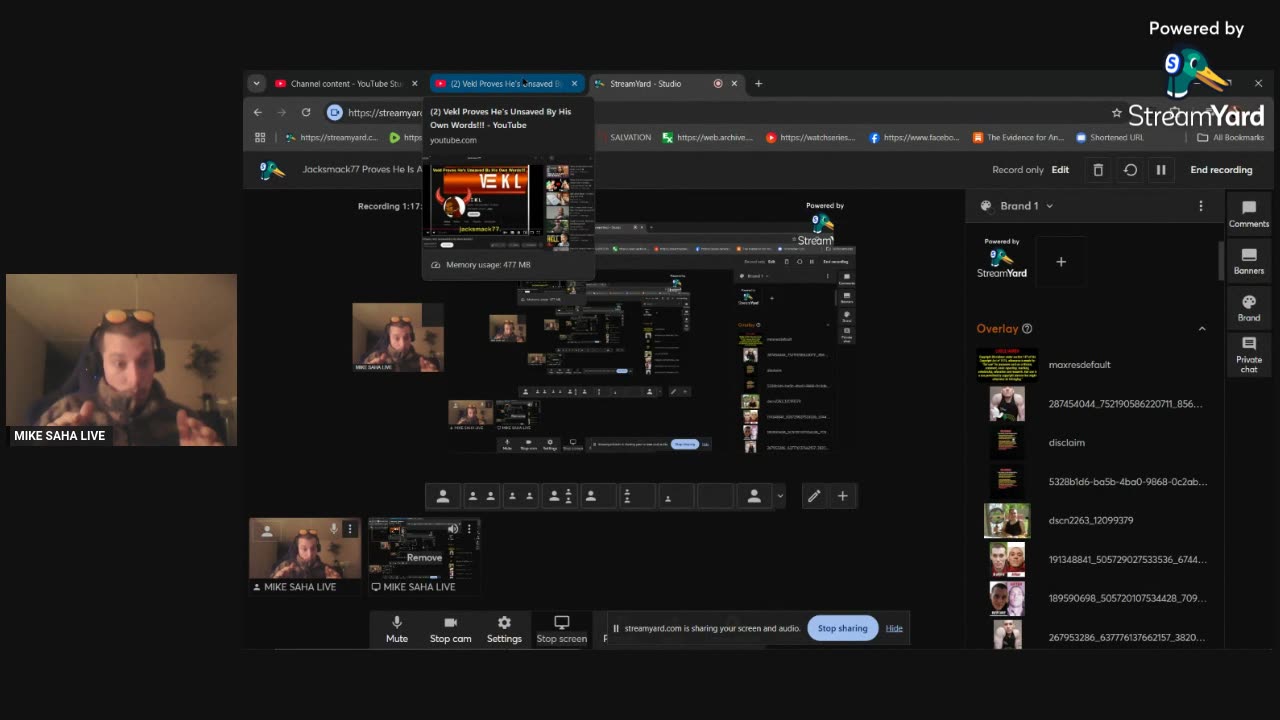
Task: Click Stop sharing button
Action: [842, 628]
